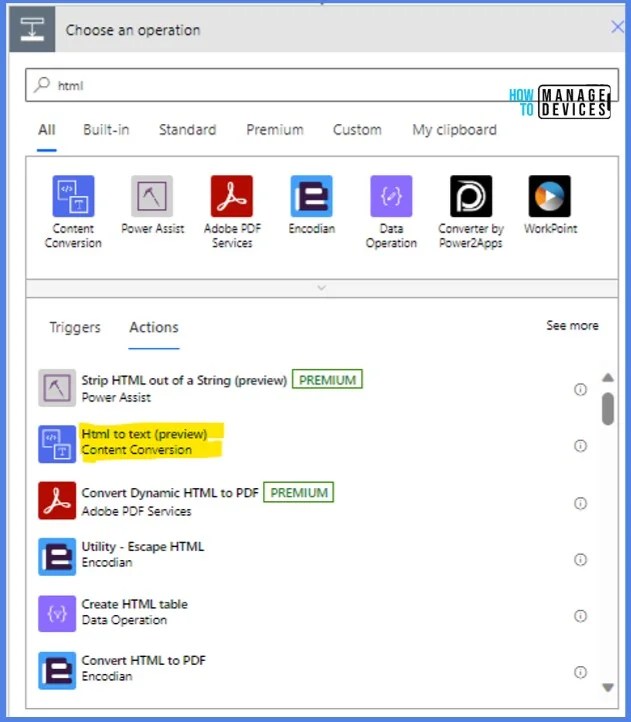Select the Encodian connector icon
Screen dimensions: 631x722
311,196
